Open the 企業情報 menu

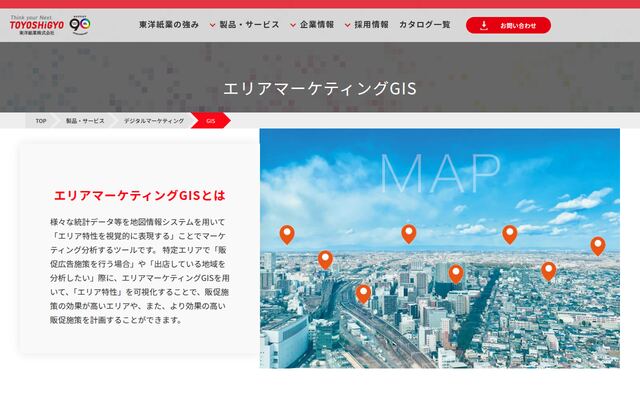(x=317, y=25)
